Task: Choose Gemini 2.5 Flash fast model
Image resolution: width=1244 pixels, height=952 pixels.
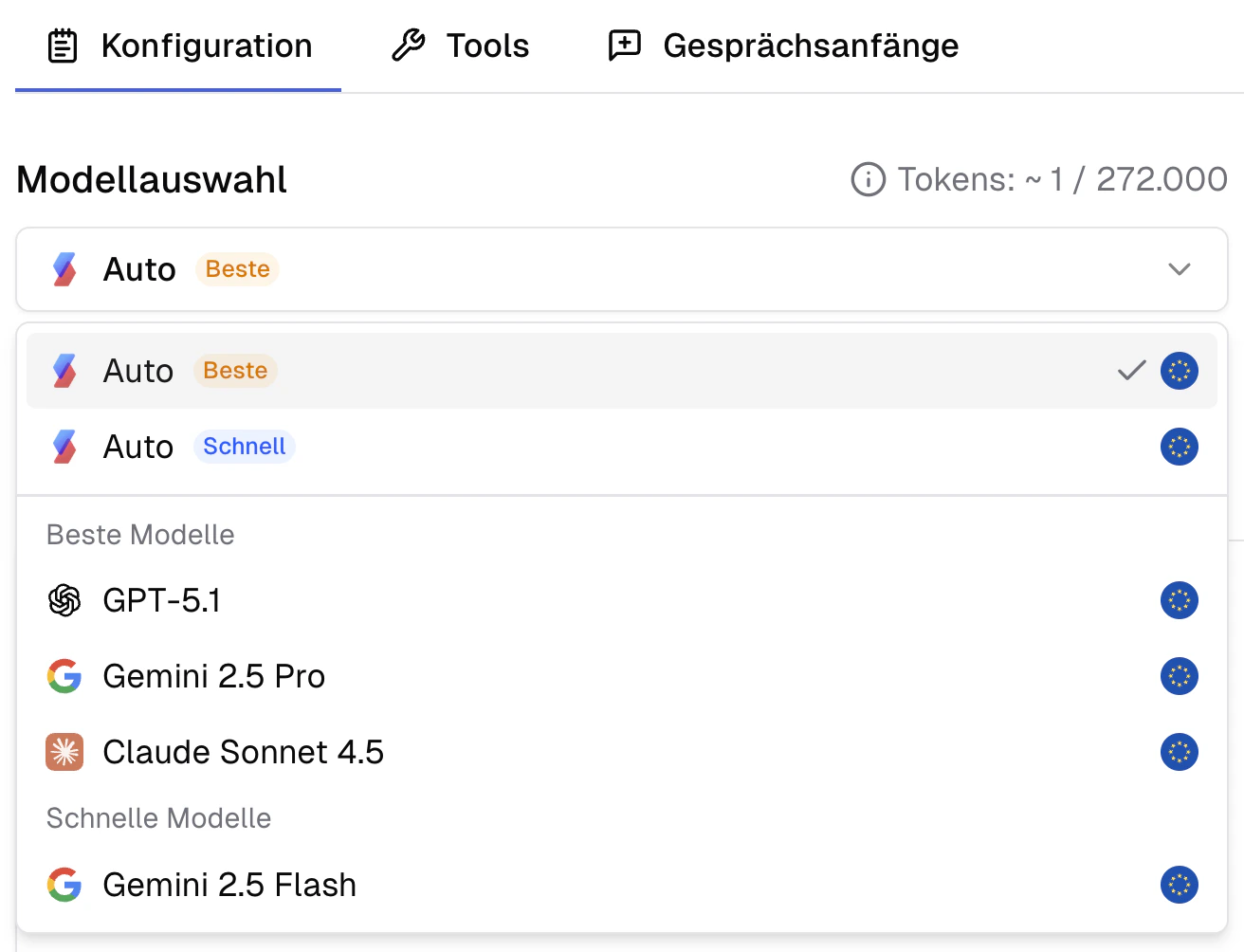Action: click(622, 885)
